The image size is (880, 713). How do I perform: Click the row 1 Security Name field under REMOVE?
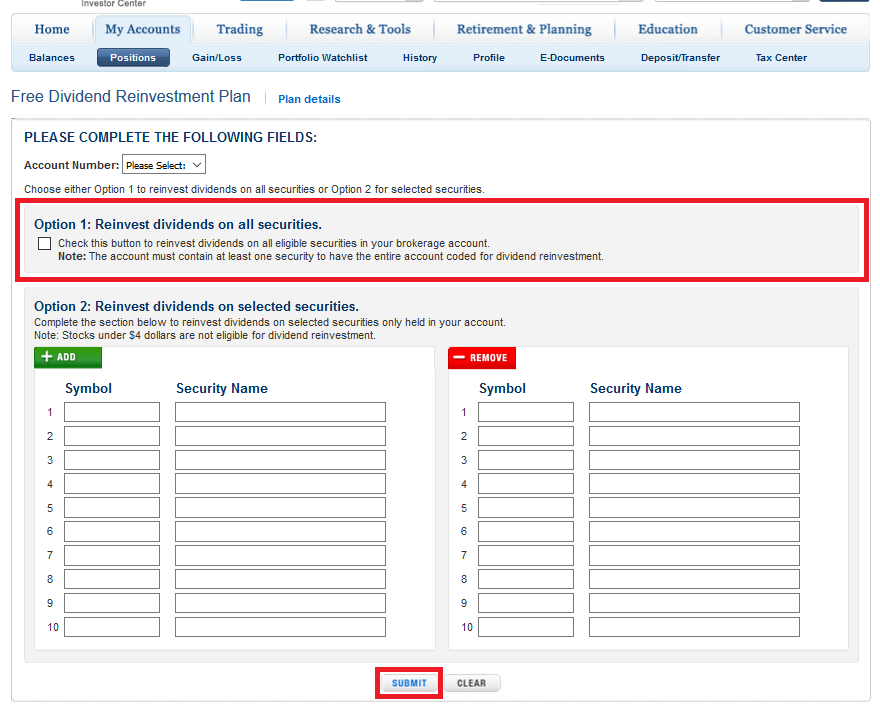pos(694,412)
